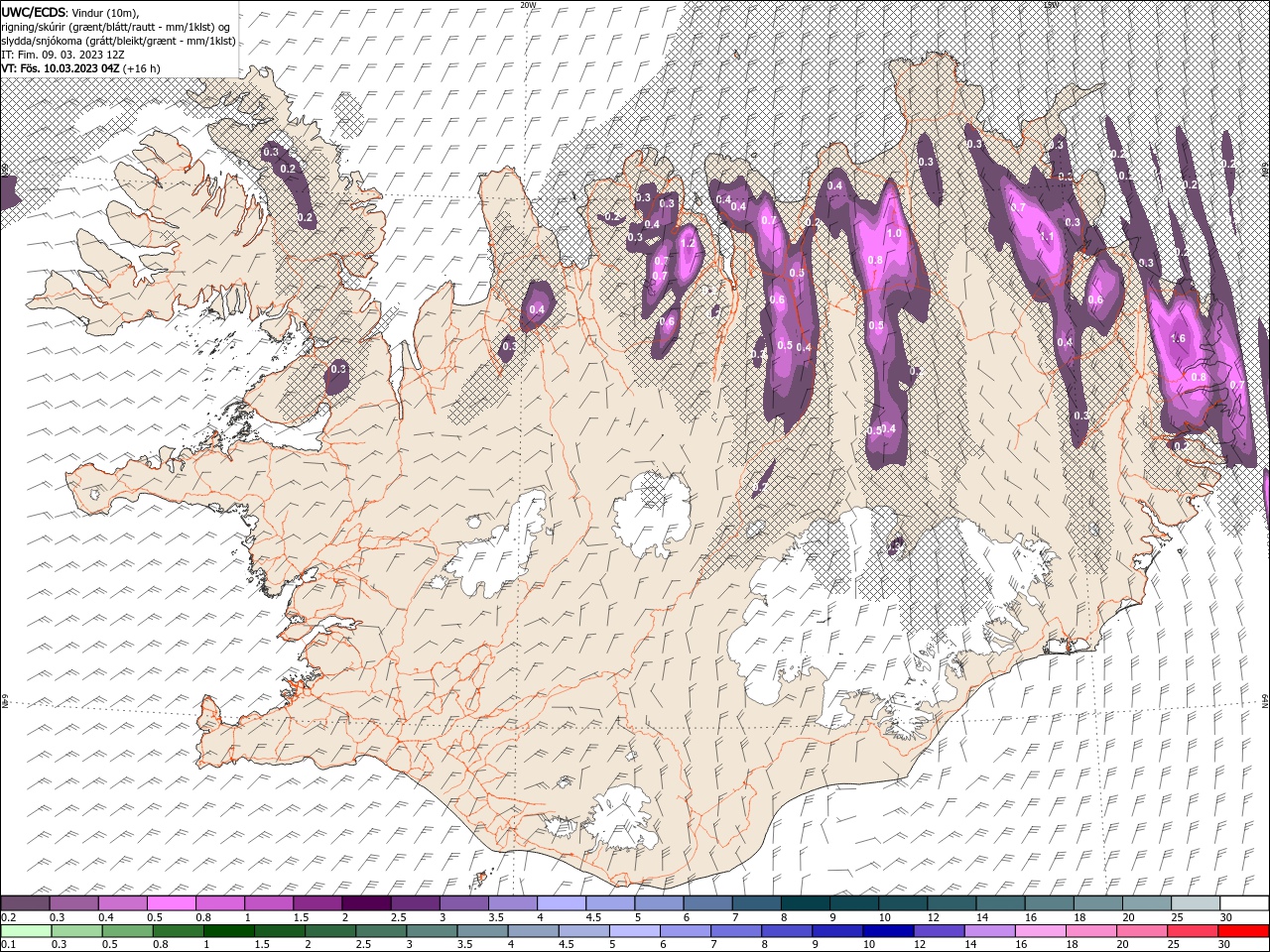Click the '1.1' snowfall value on the map
1270x952 pixels.
(1047, 236)
